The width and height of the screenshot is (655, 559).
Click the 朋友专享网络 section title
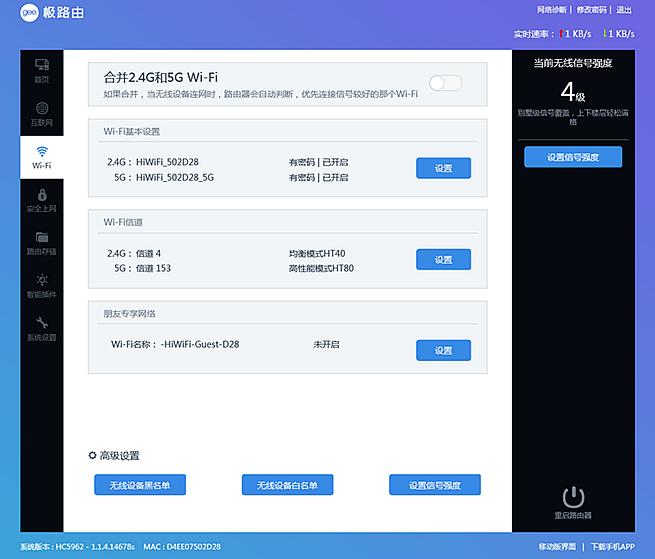coord(129,314)
